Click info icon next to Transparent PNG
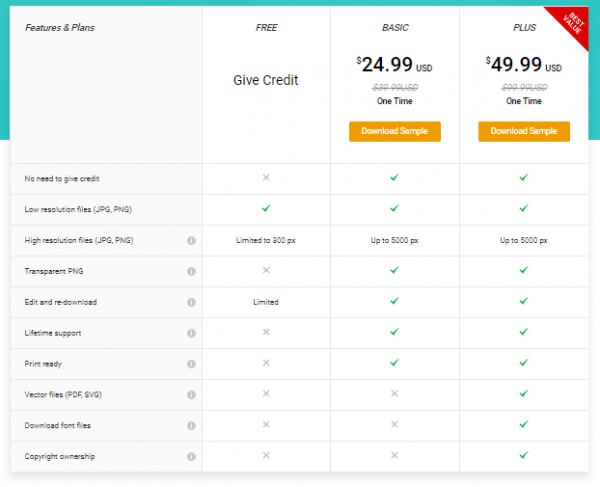The image size is (600, 487). (190, 271)
